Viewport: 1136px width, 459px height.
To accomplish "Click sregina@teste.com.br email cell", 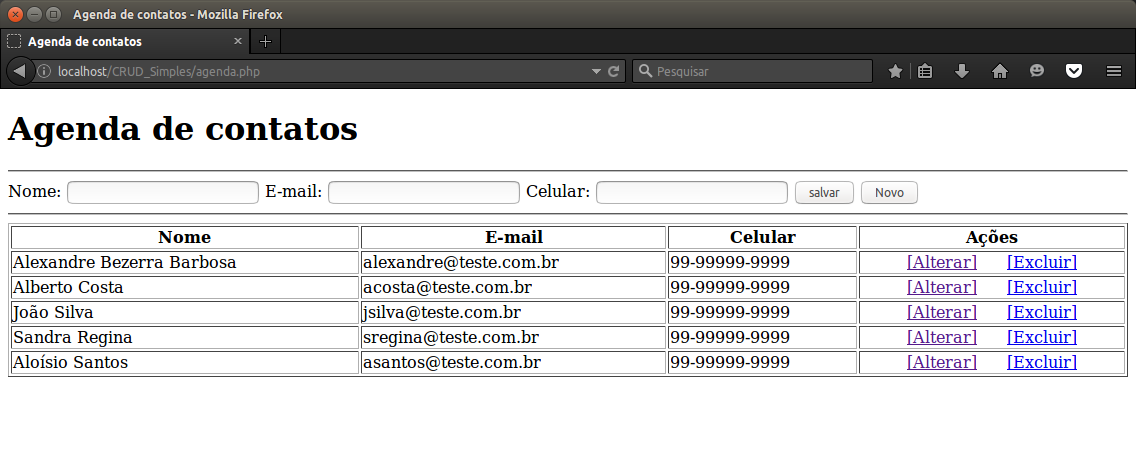I will pos(514,337).
